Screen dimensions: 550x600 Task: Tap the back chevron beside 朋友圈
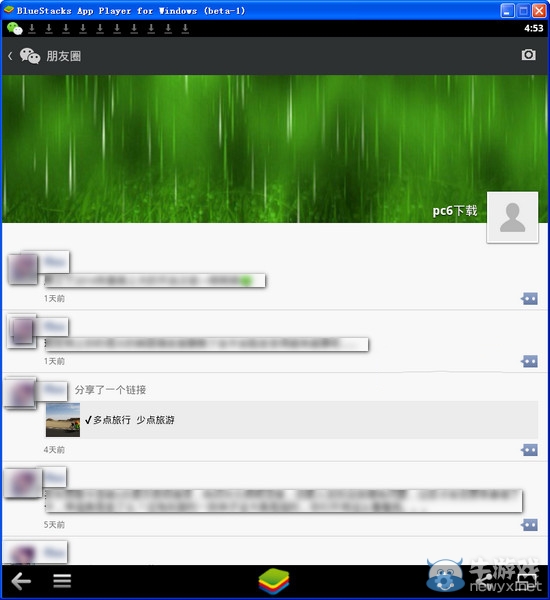(10, 56)
